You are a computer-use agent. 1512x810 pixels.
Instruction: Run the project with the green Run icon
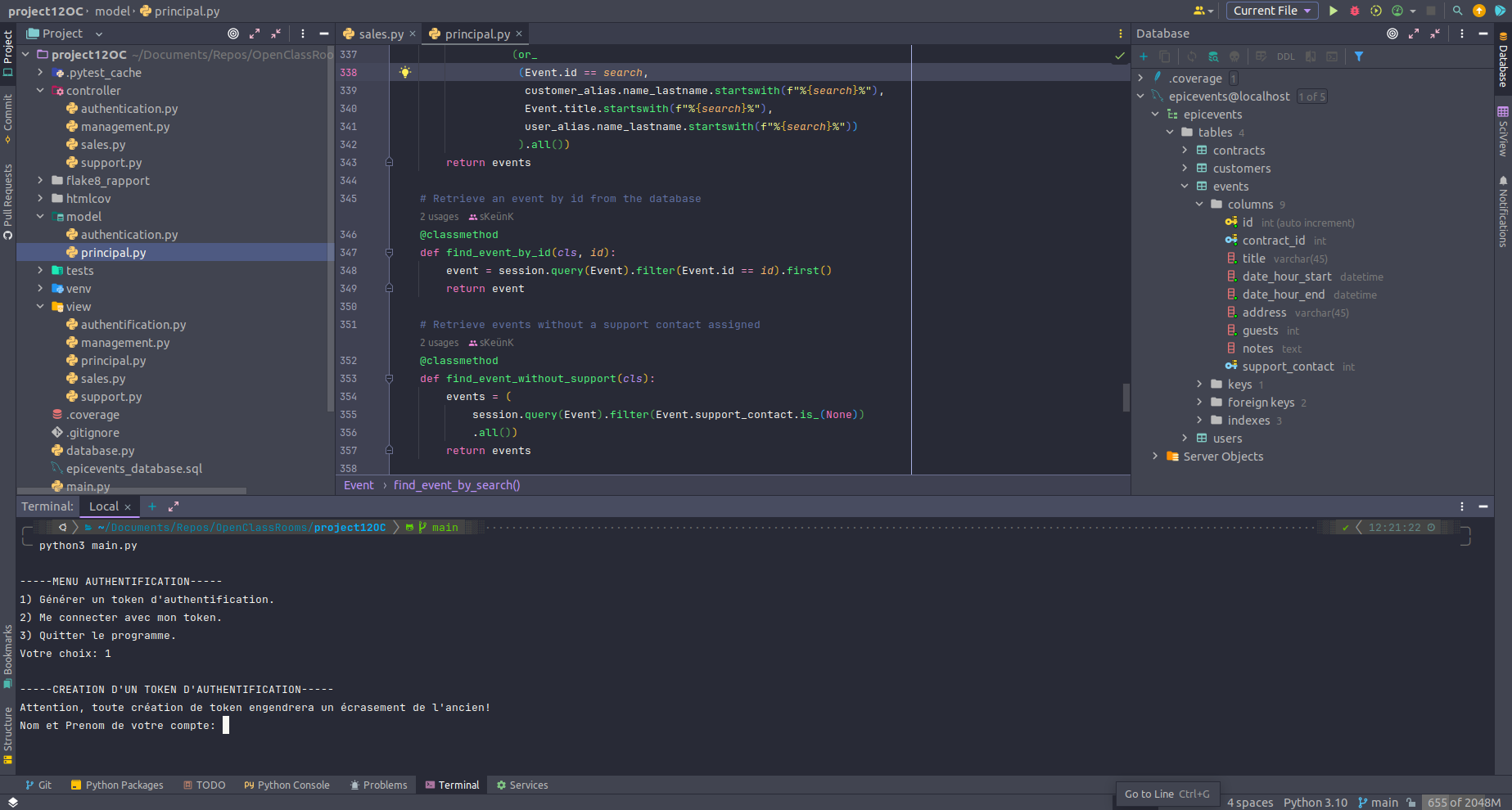(x=1334, y=11)
